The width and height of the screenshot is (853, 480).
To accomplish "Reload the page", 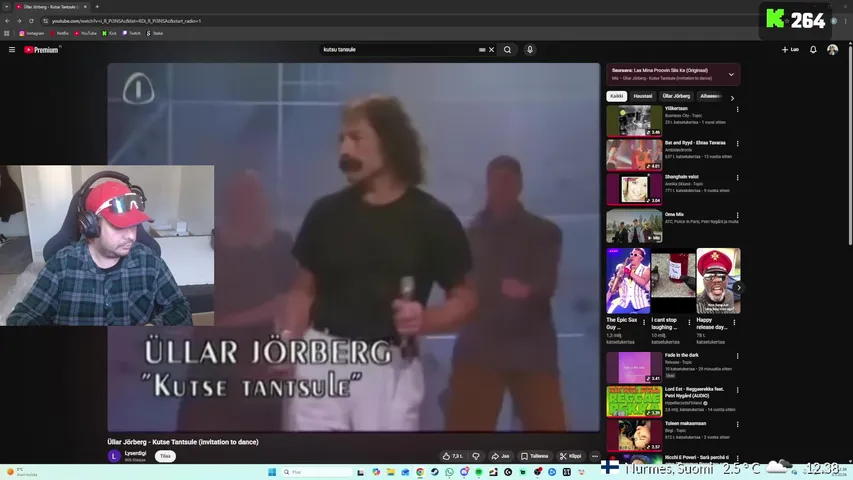I will [31, 21].
